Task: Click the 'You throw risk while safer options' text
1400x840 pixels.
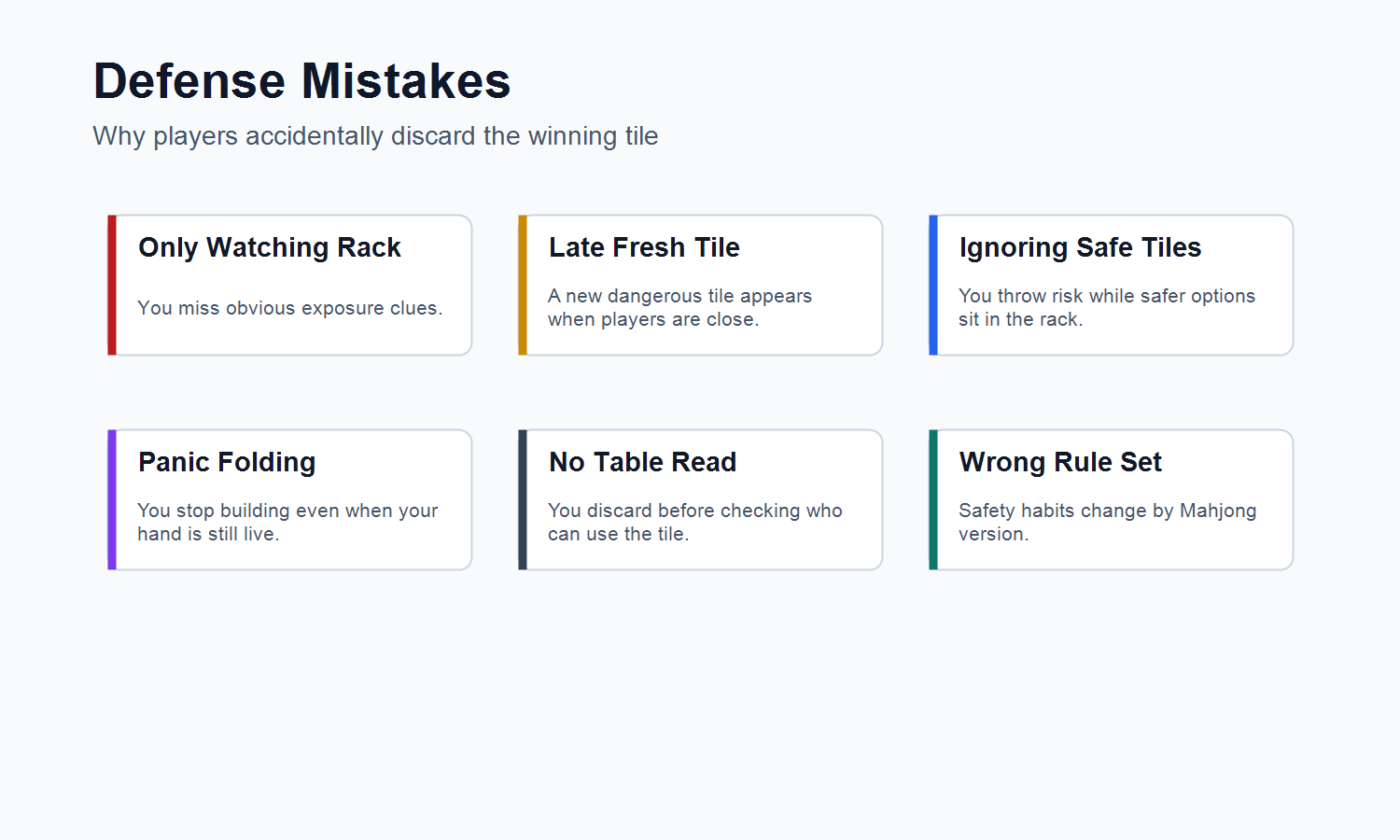Action: (x=1107, y=296)
